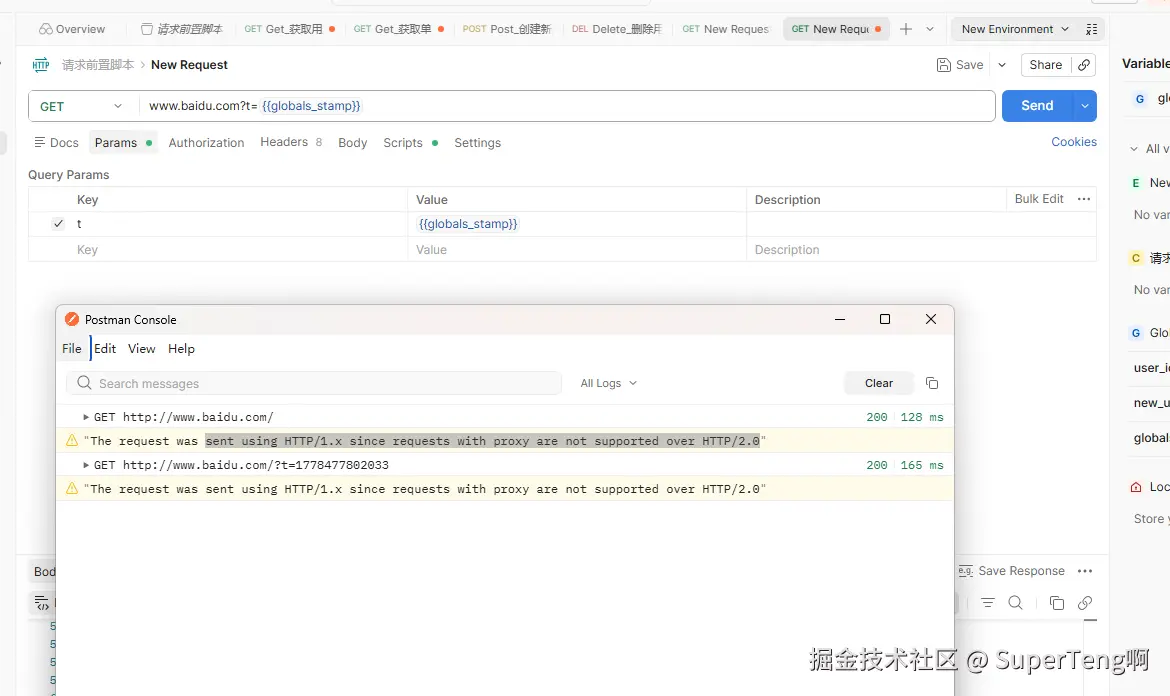The height and width of the screenshot is (696, 1170).
Task: Open the All Logs filter dropdown
Action: [x=608, y=383]
